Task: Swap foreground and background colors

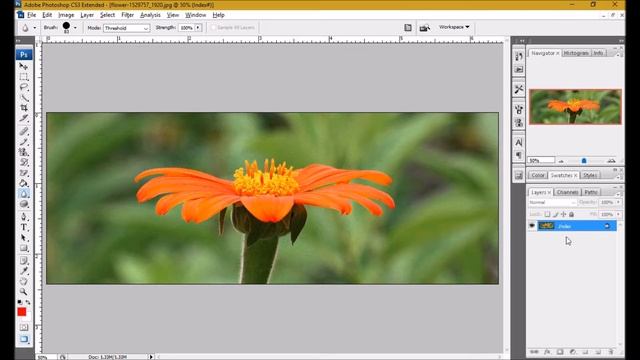Action: click(28, 302)
